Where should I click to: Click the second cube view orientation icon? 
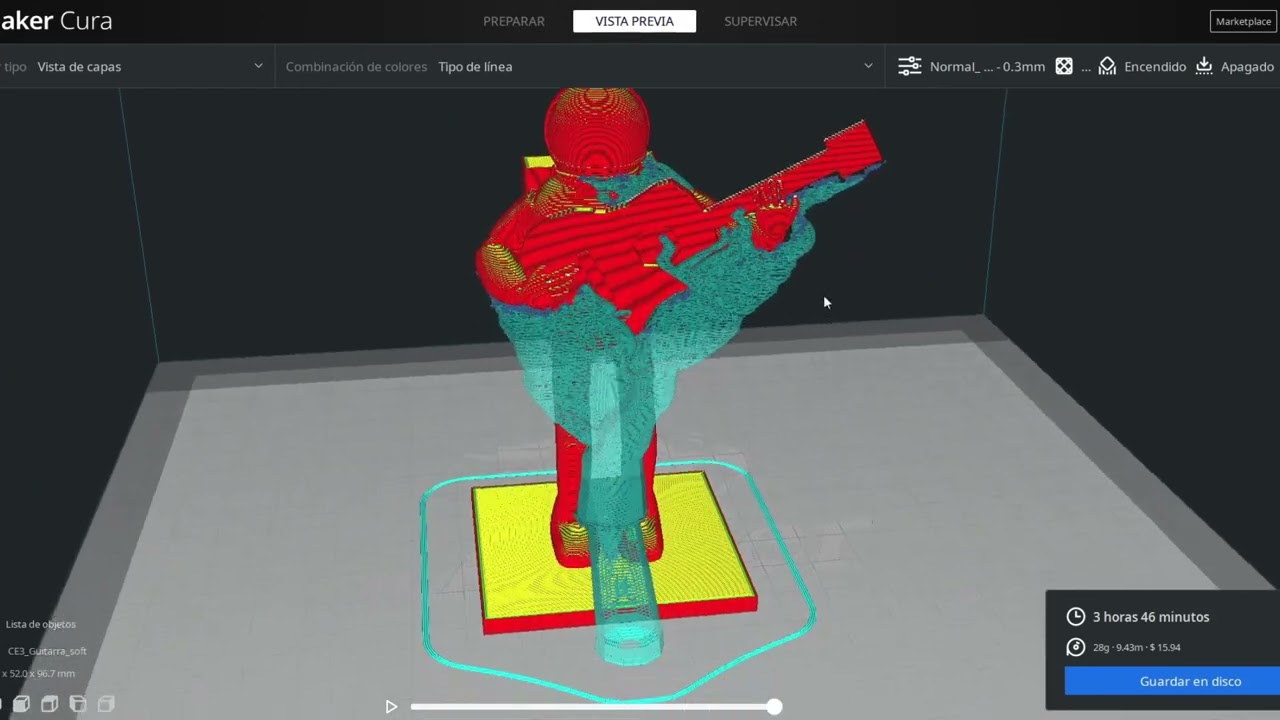(49, 704)
